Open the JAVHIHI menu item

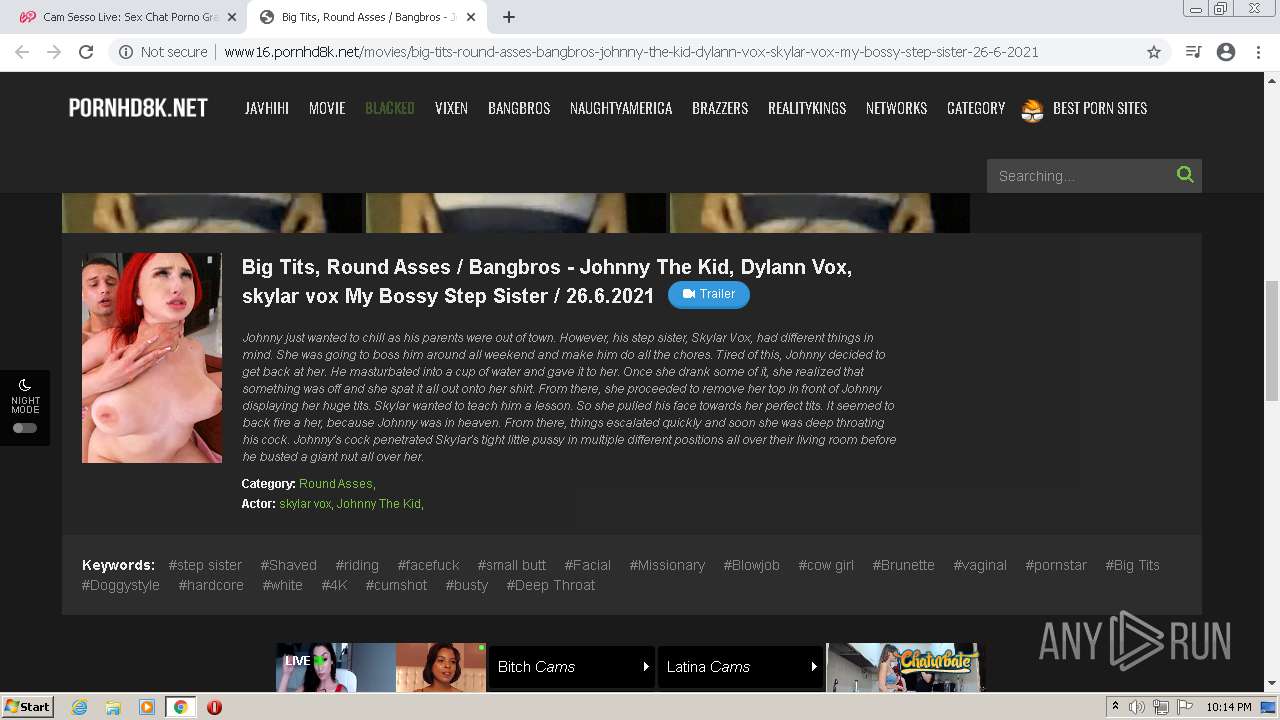click(267, 108)
